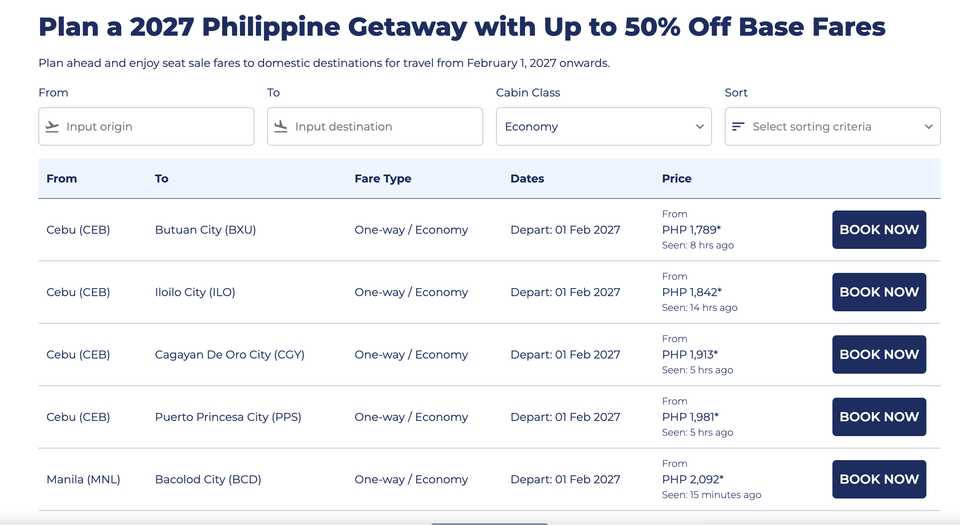The width and height of the screenshot is (960, 525).
Task: Book the Cebu to Iloilo City flight
Action: point(879,292)
